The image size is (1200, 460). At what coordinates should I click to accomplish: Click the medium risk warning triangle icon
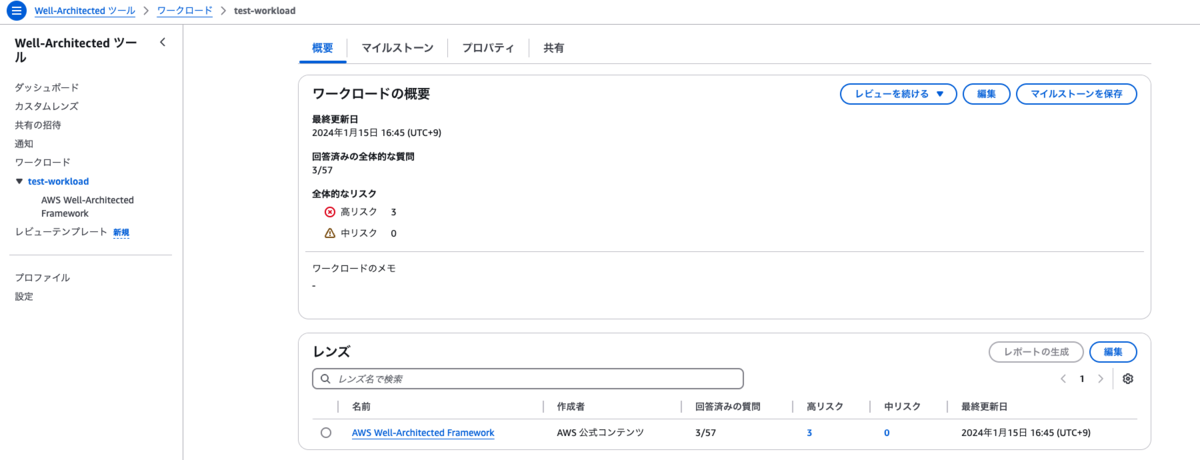click(330, 233)
